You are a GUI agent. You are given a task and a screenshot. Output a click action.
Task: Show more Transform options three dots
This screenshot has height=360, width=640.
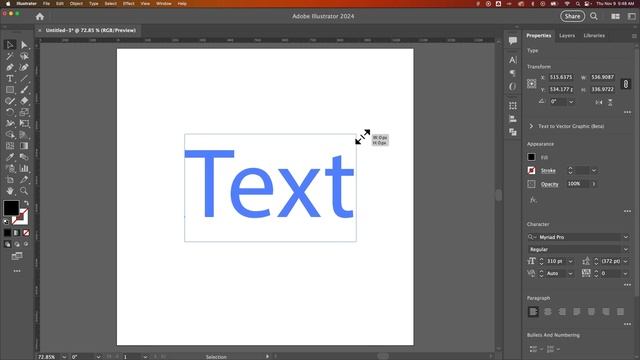(x=627, y=112)
